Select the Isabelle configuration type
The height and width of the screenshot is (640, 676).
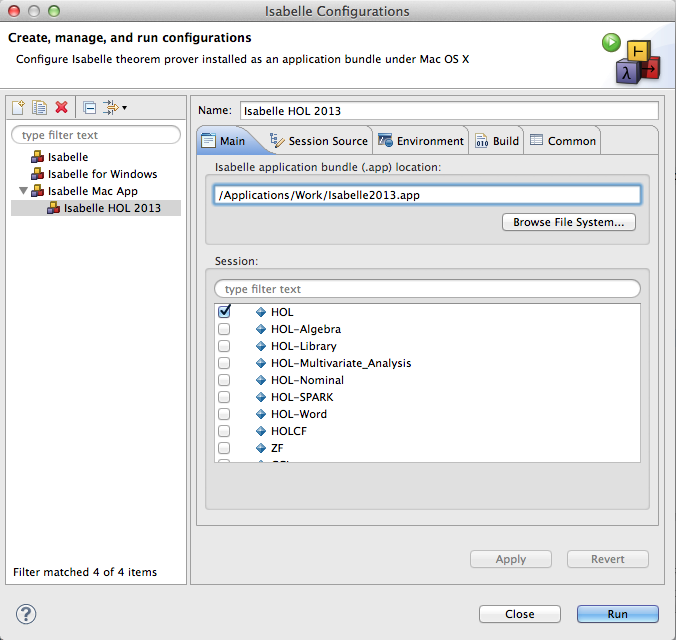68,157
